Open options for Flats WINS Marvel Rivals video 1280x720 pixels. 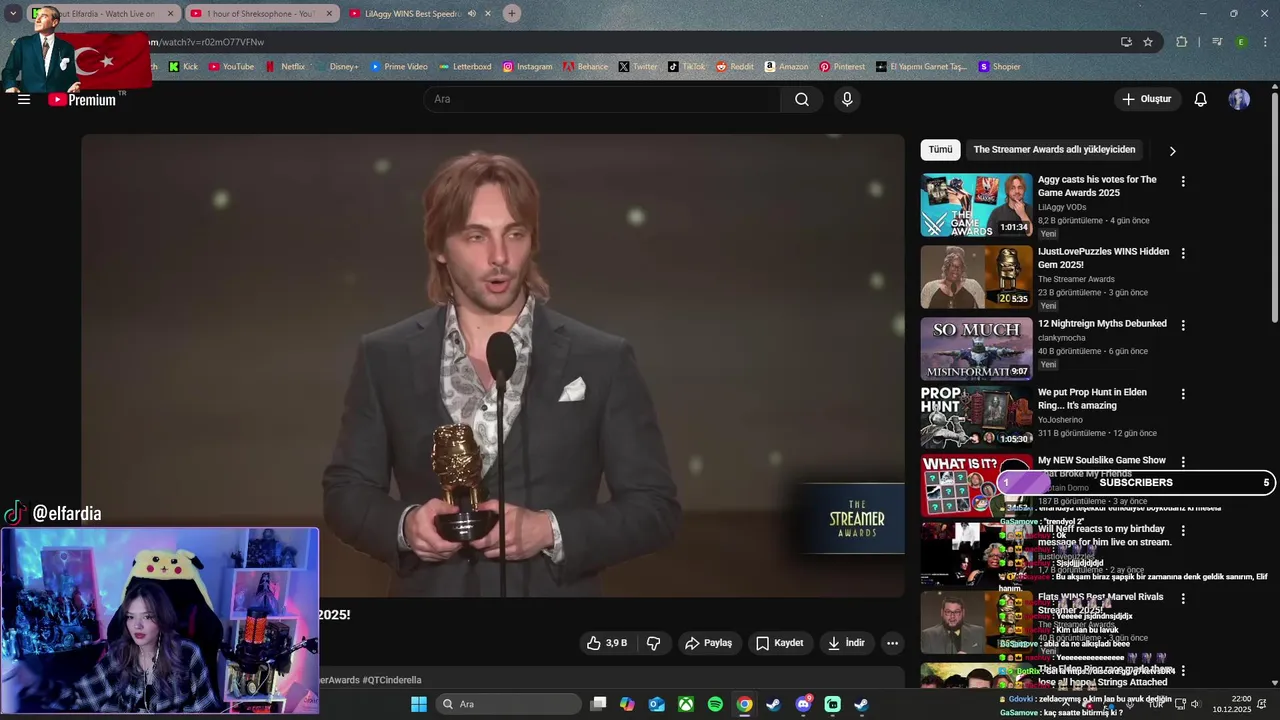pyautogui.click(x=1183, y=599)
